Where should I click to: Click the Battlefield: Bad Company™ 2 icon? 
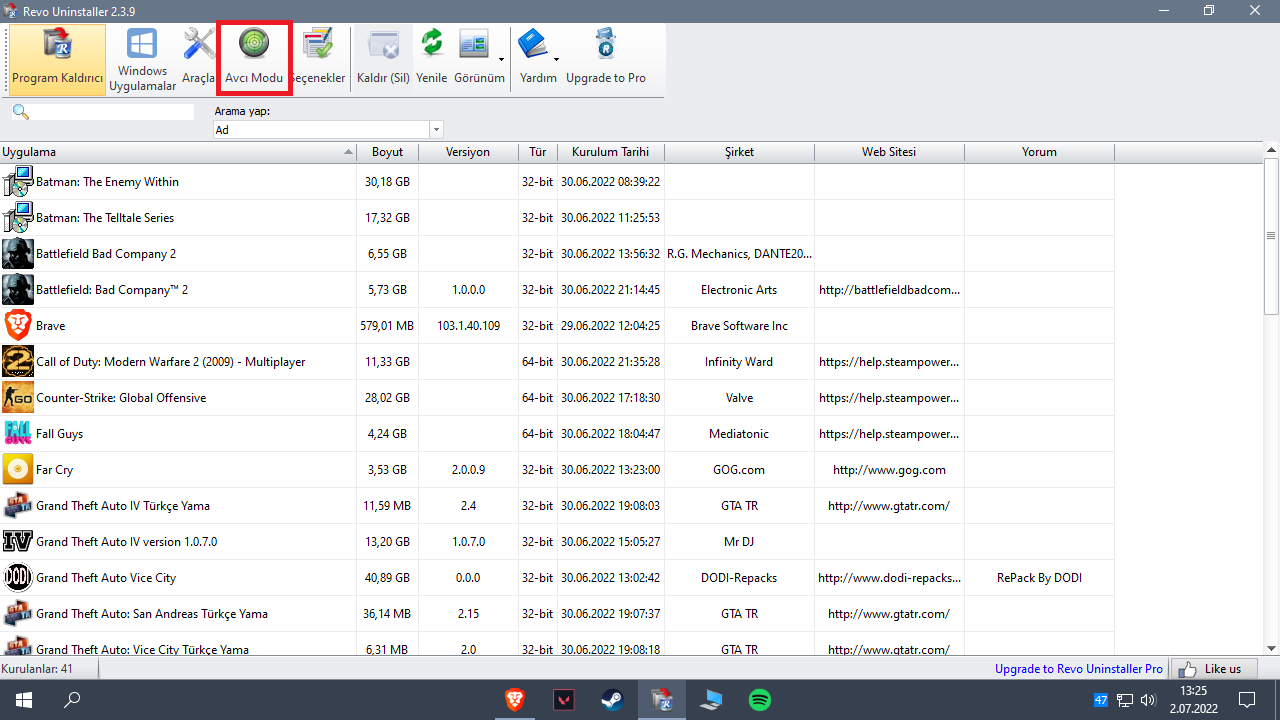[18, 290]
